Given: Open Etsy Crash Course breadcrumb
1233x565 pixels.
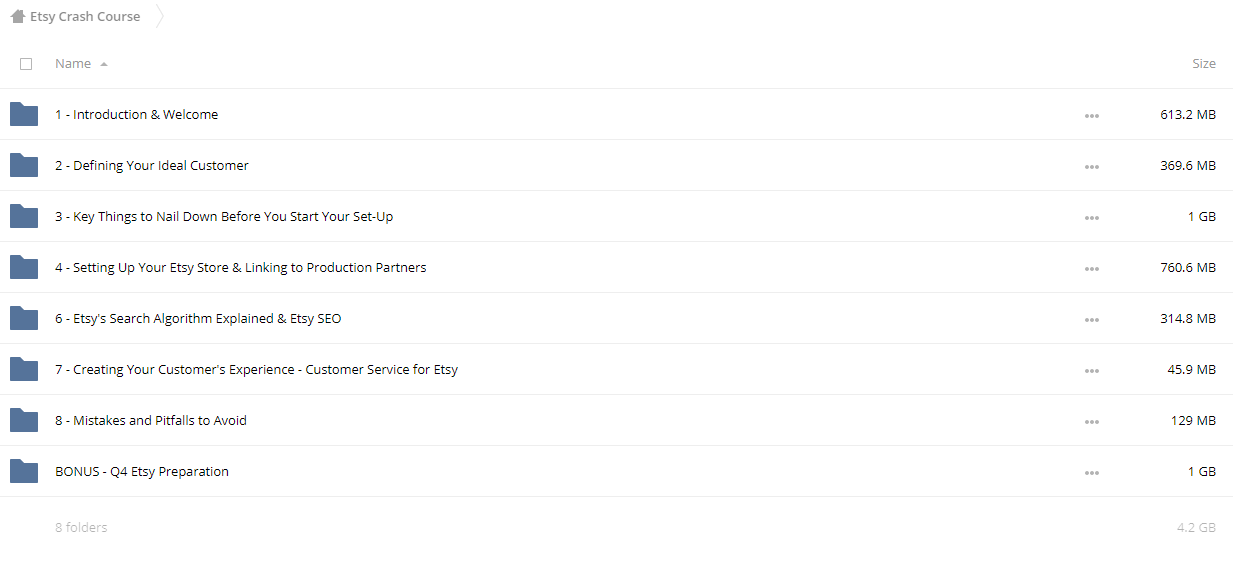Looking at the screenshot, I should coord(85,17).
